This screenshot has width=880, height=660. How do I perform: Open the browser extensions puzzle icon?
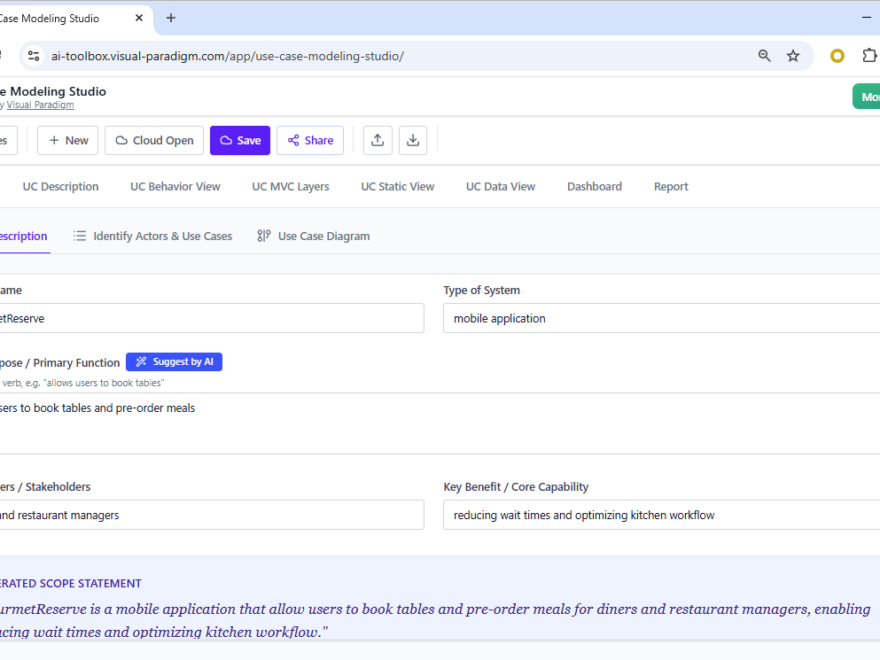tap(869, 56)
